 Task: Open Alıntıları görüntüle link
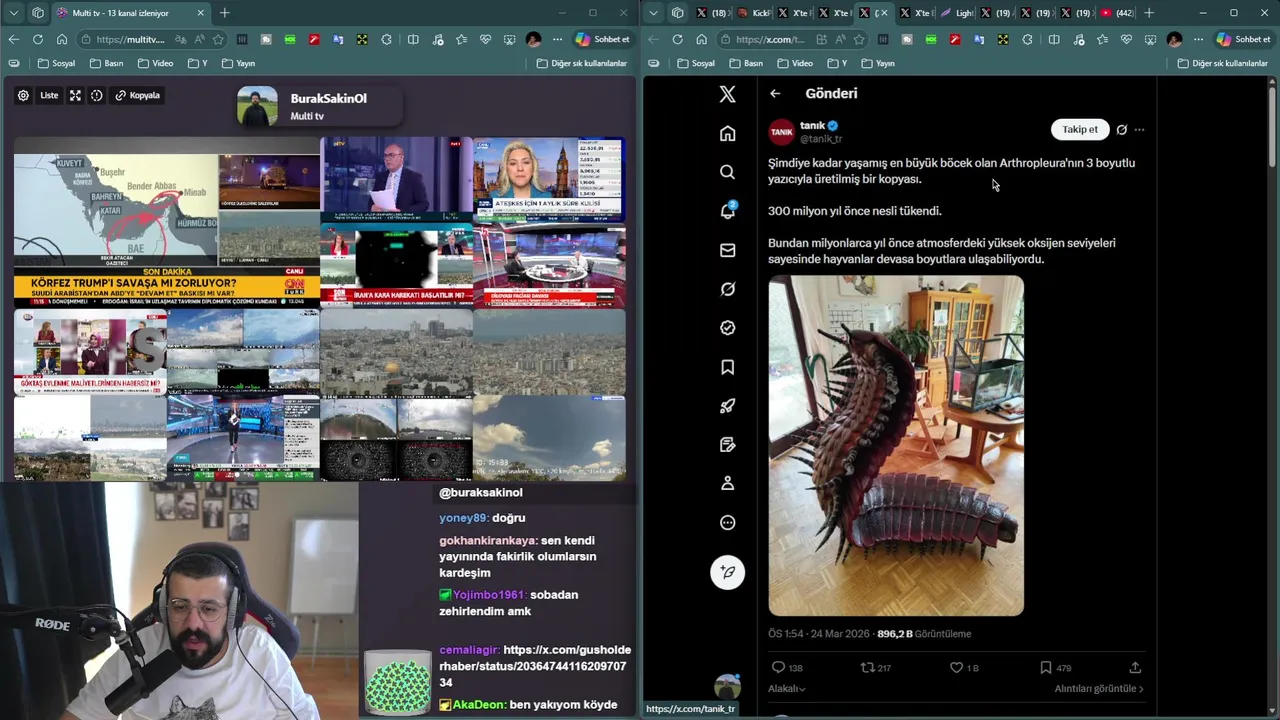[1098, 688]
